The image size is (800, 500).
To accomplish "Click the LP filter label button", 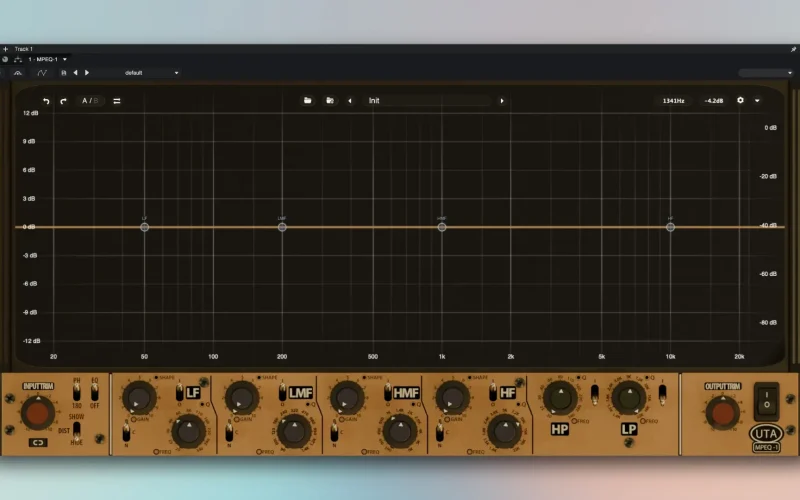I will (629, 430).
